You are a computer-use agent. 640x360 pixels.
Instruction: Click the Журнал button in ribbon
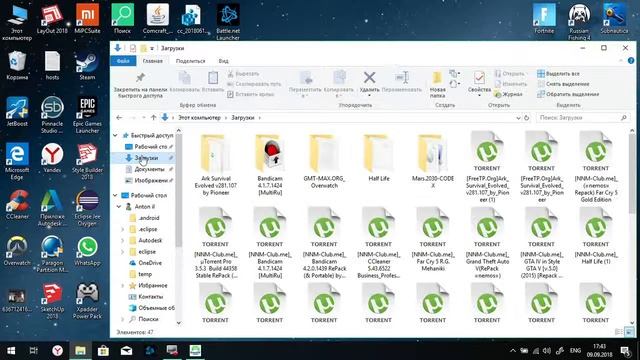(508, 94)
